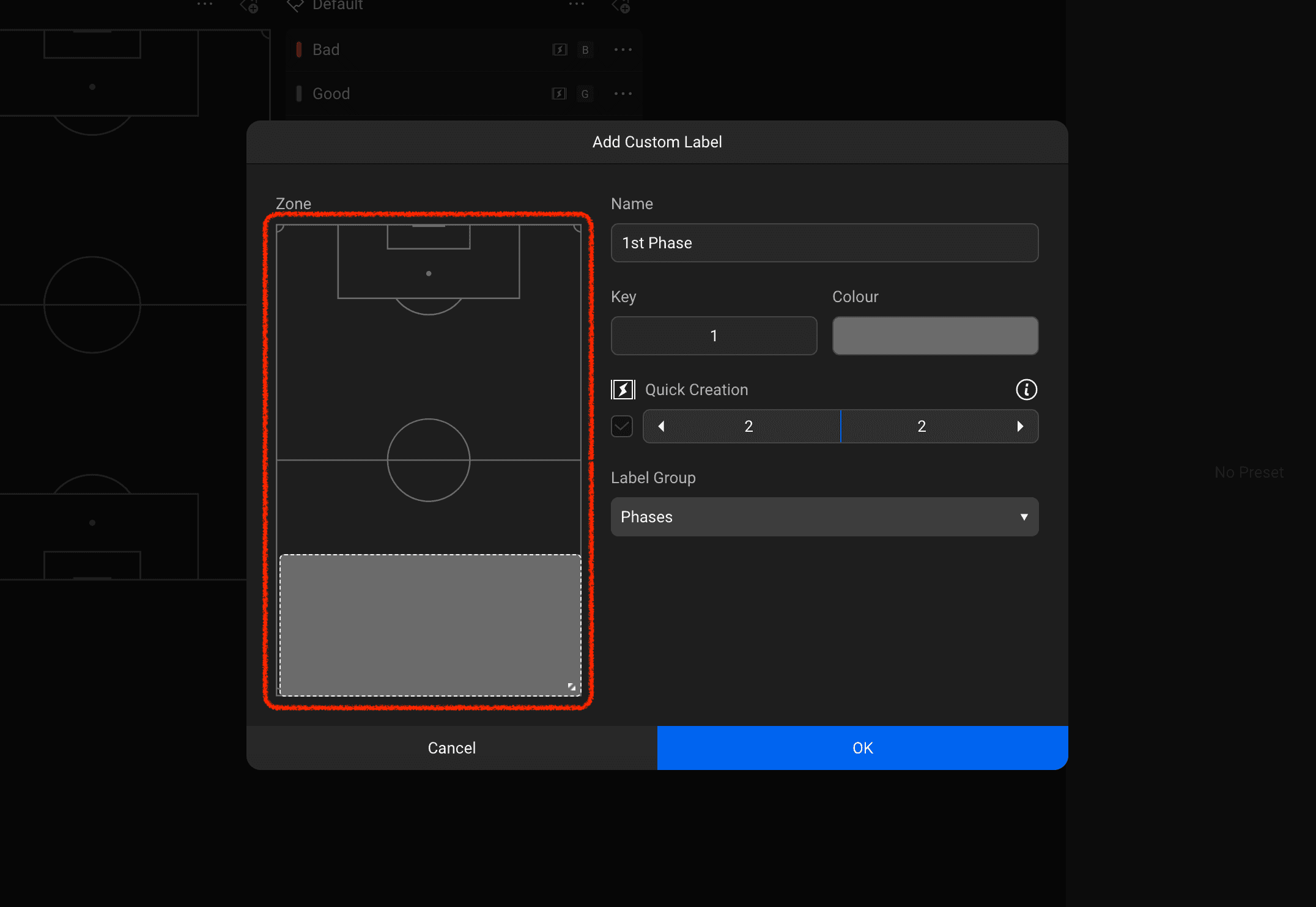Screen dimensions: 1316x907
Task: Open the Colour swatch picker
Action: tap(935, 336)
